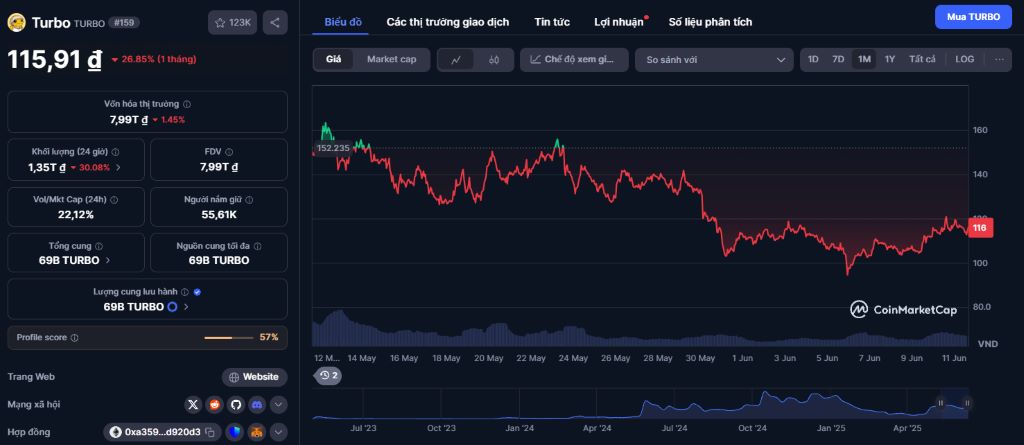
Task: Click the Profile score 57% bar
Action: [229, 338]
